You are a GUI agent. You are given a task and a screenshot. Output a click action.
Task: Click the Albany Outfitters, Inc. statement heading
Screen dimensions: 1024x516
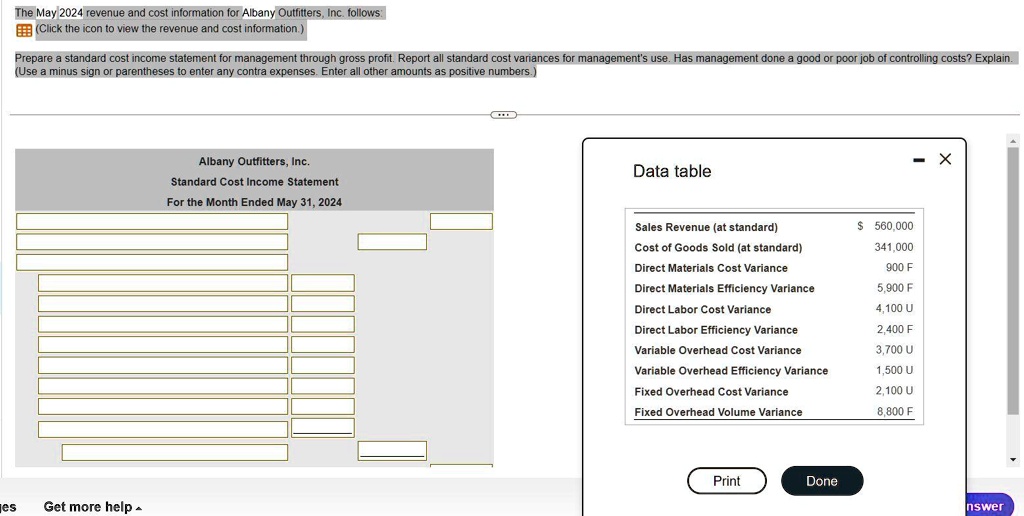255,162
